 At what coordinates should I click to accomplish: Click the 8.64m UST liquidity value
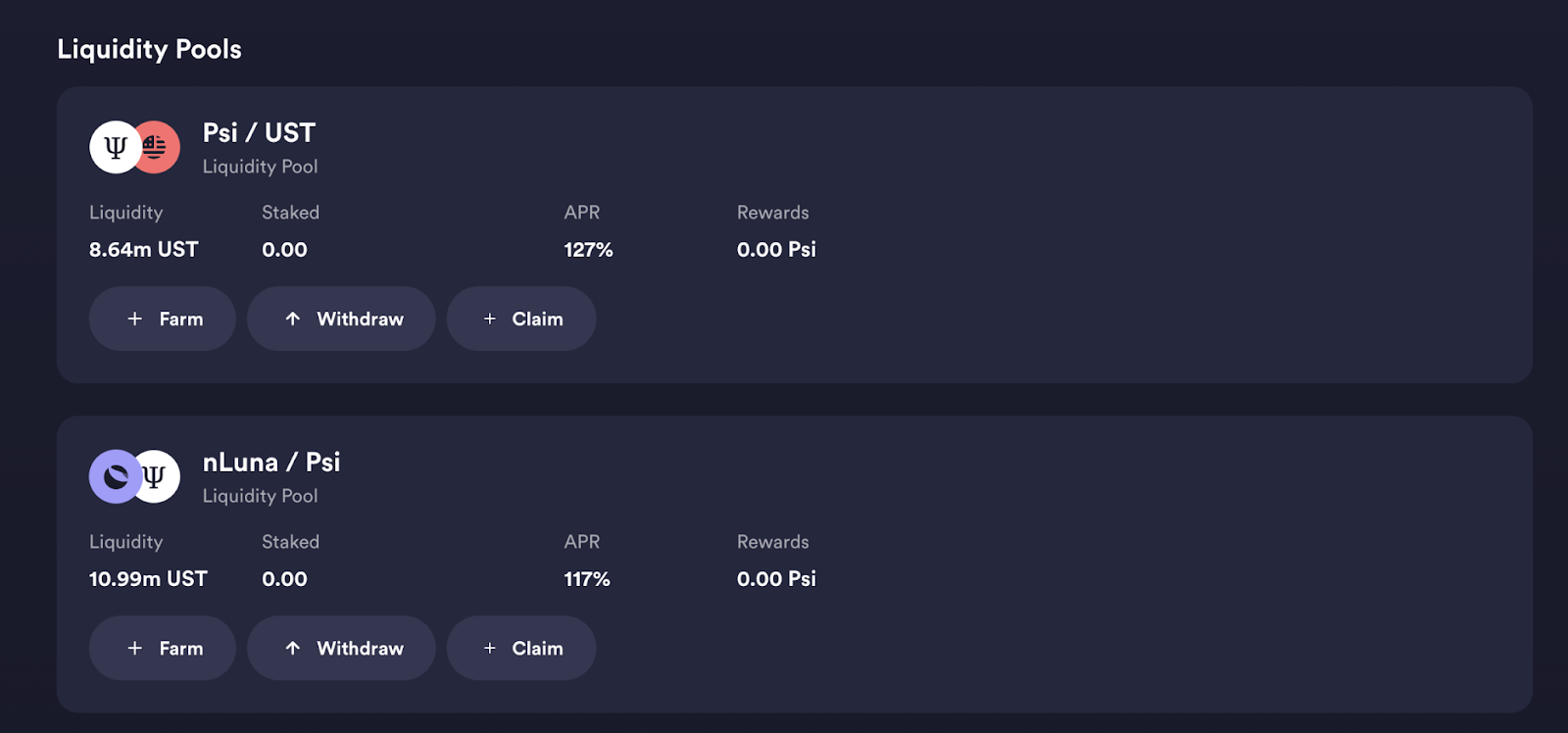pos(144,250)
